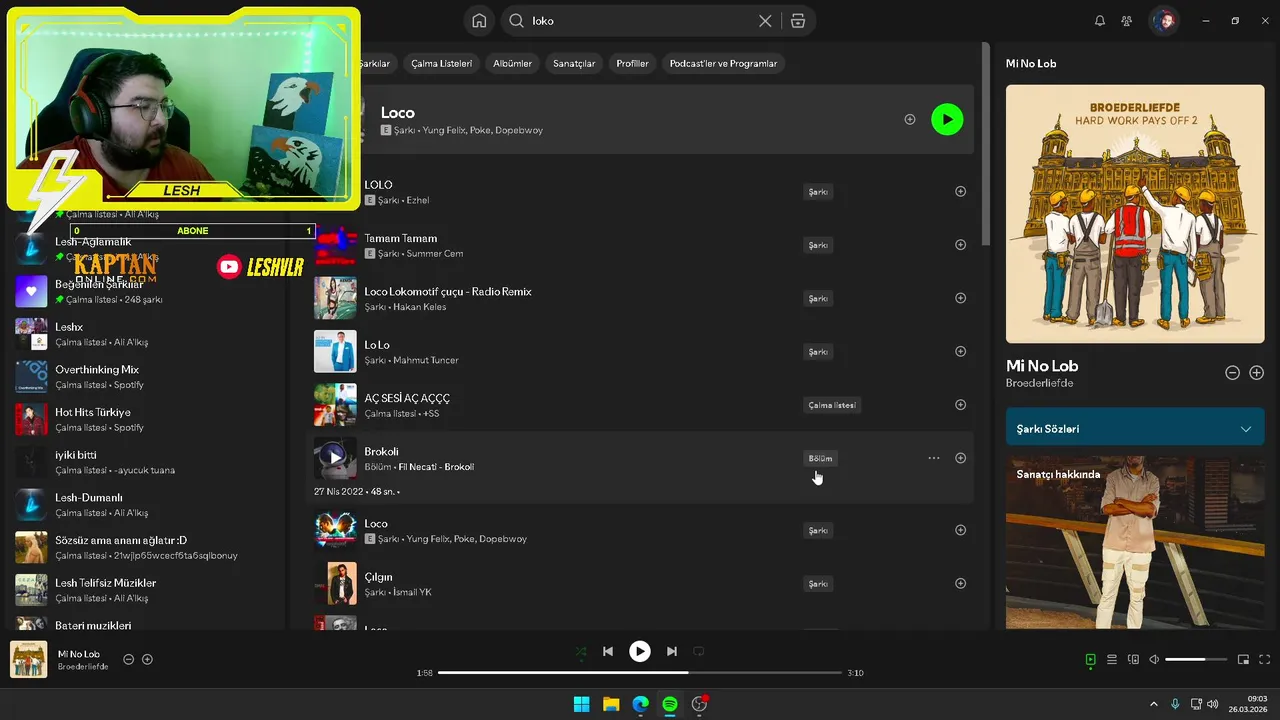Viewport: 1280px width, 720px height.
Task: Add Loco by Yung Felix row to library
Action: click(x=961, y=530)
